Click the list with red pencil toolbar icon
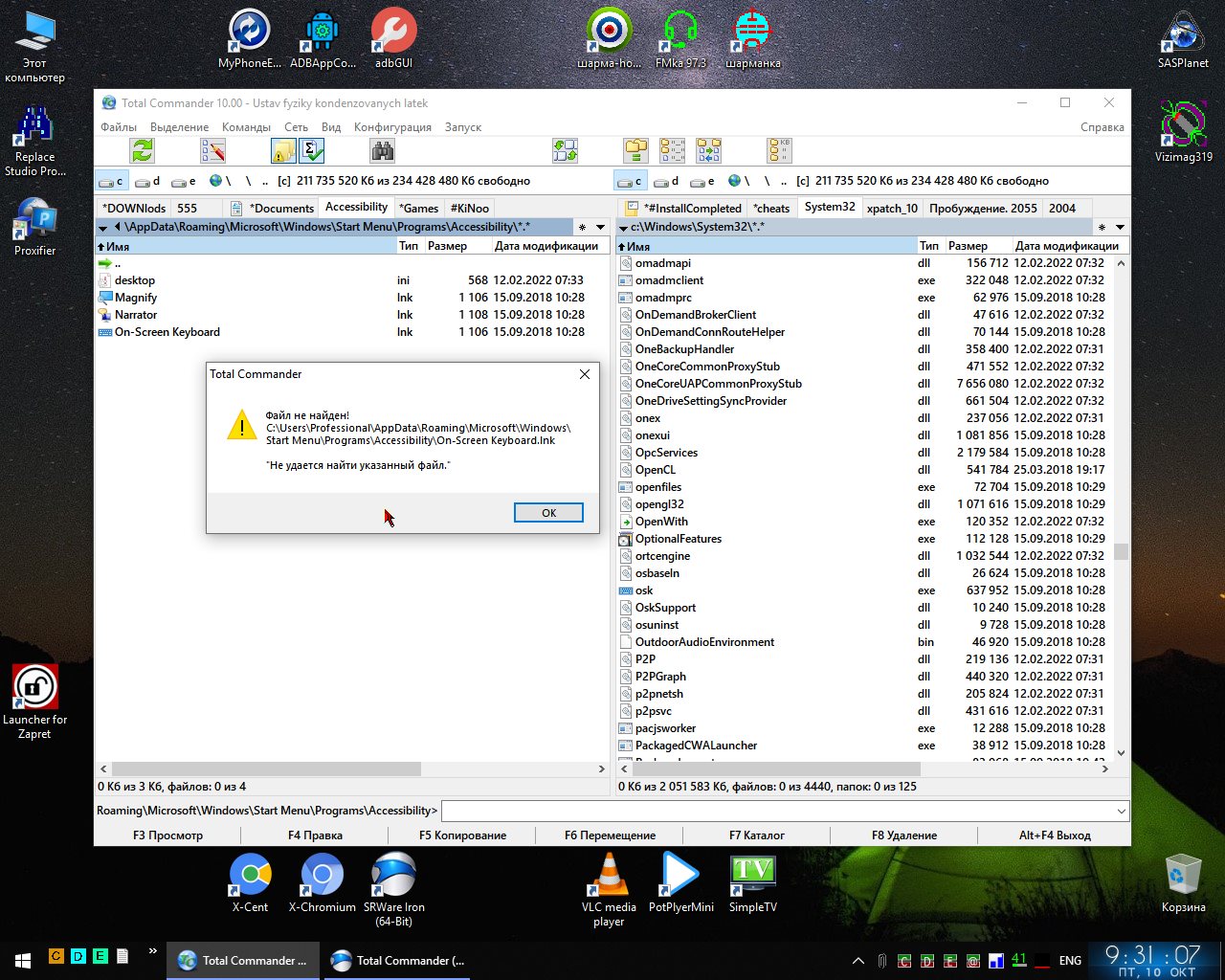The height and width of the screenshot is (980, 1225). point(212,151)
